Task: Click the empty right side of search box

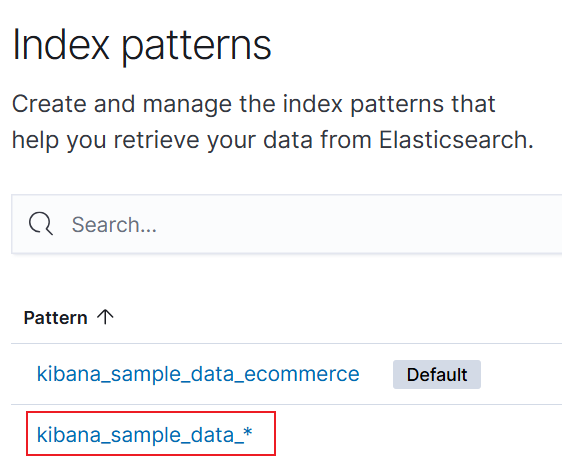Action: coord(394,224)
